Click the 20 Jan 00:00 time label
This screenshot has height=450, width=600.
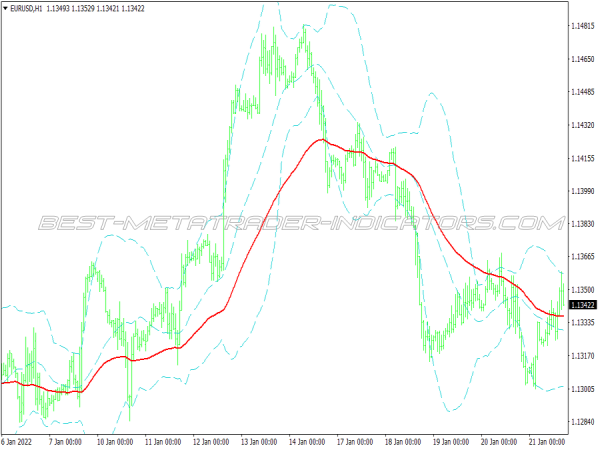pyautogui.click(x=499, y=442)
